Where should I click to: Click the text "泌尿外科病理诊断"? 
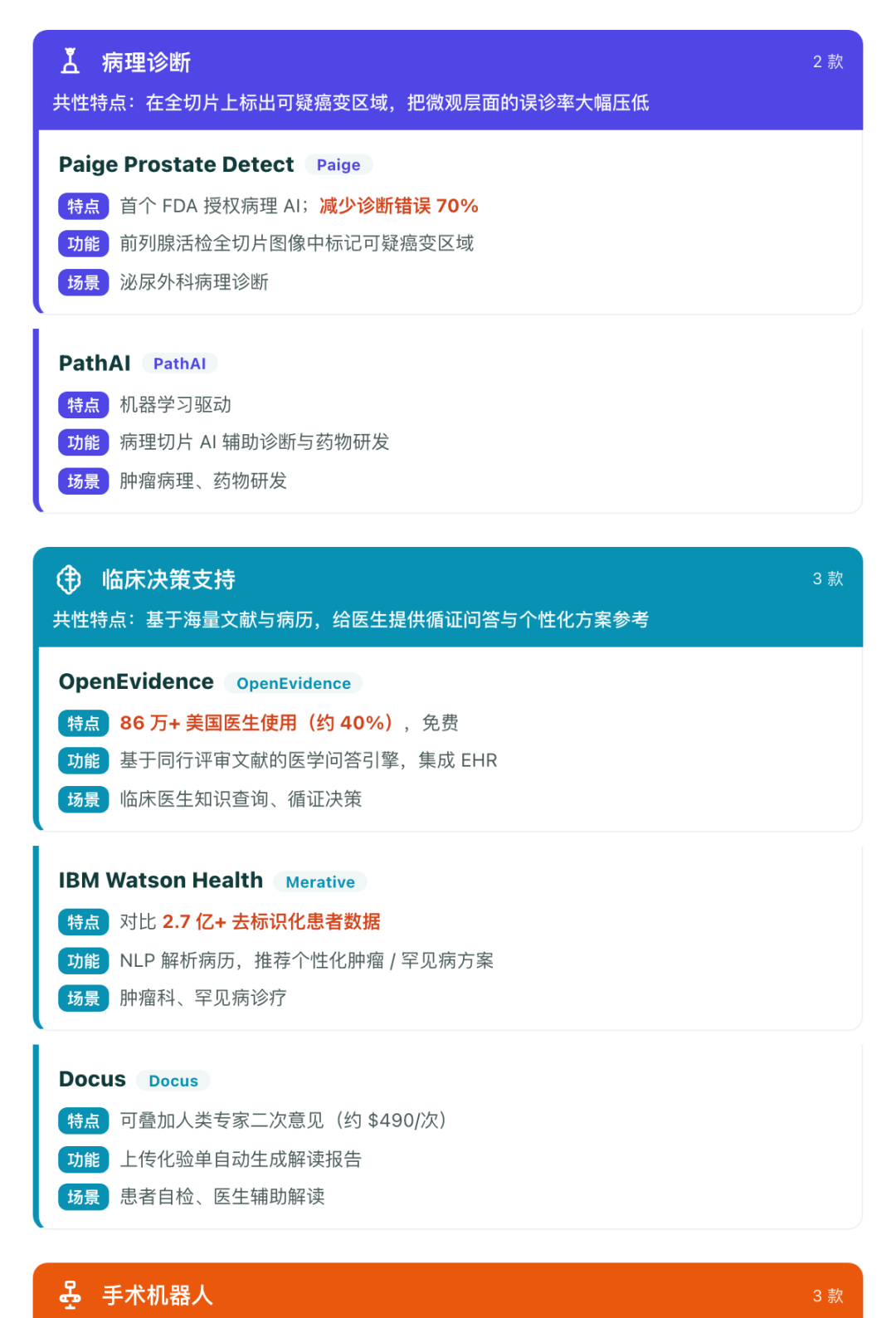coord(194,282)
